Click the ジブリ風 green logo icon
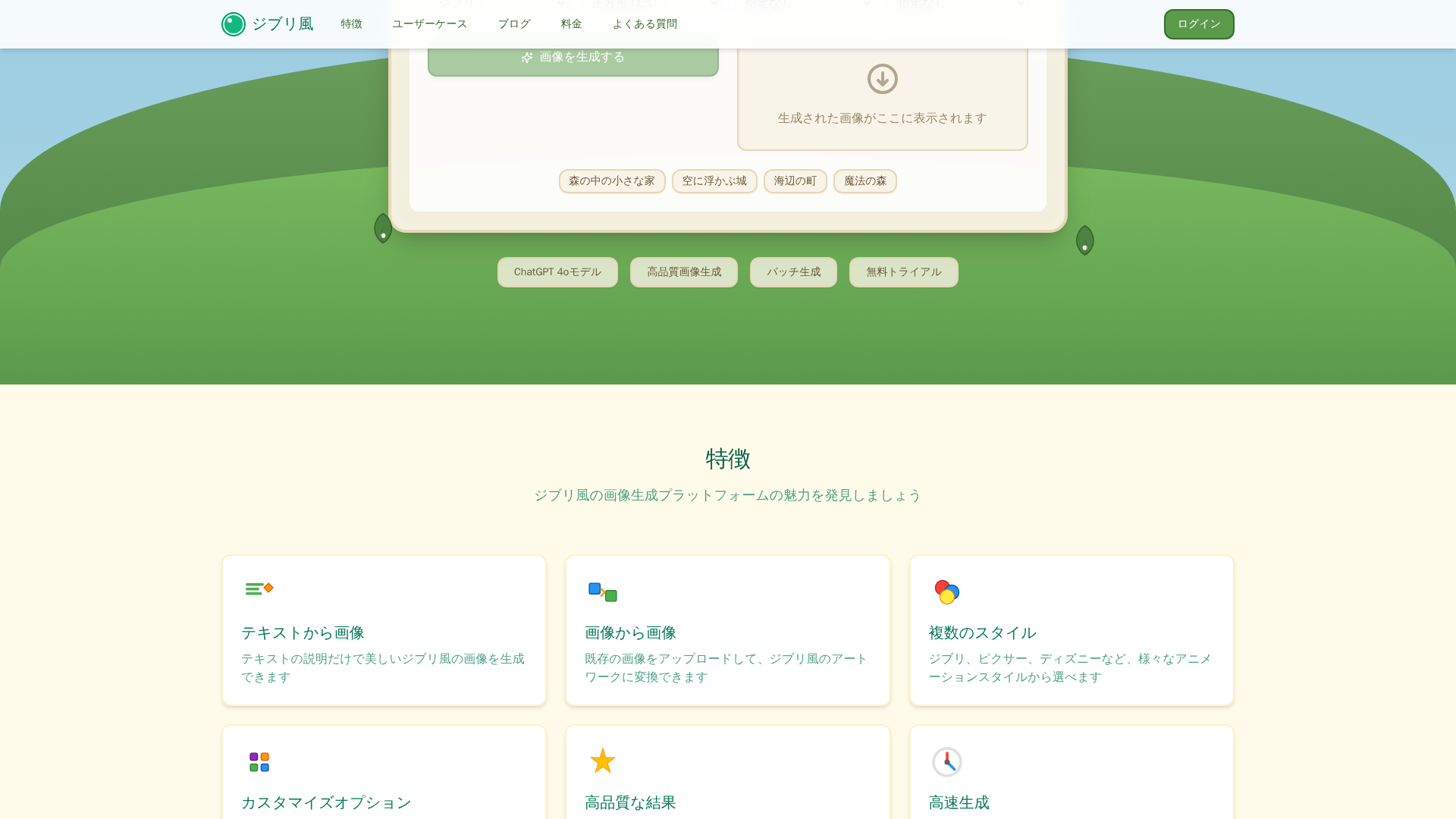This screenshot has width=1456, height=819. (x=234, y=24)
